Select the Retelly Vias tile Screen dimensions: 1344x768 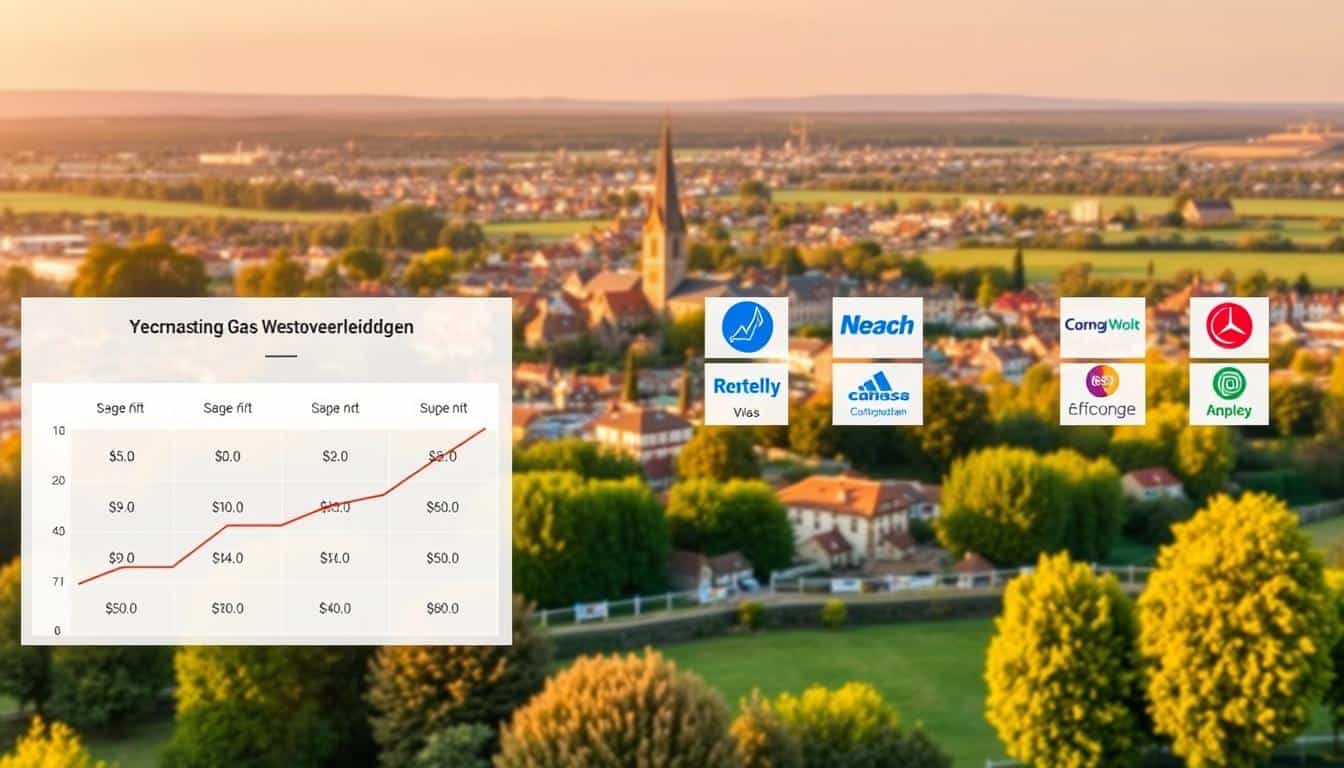[746, 393]
